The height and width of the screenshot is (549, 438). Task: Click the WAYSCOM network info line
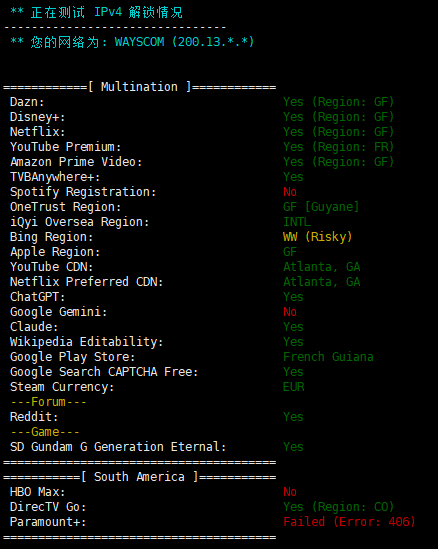coord(132,42)
